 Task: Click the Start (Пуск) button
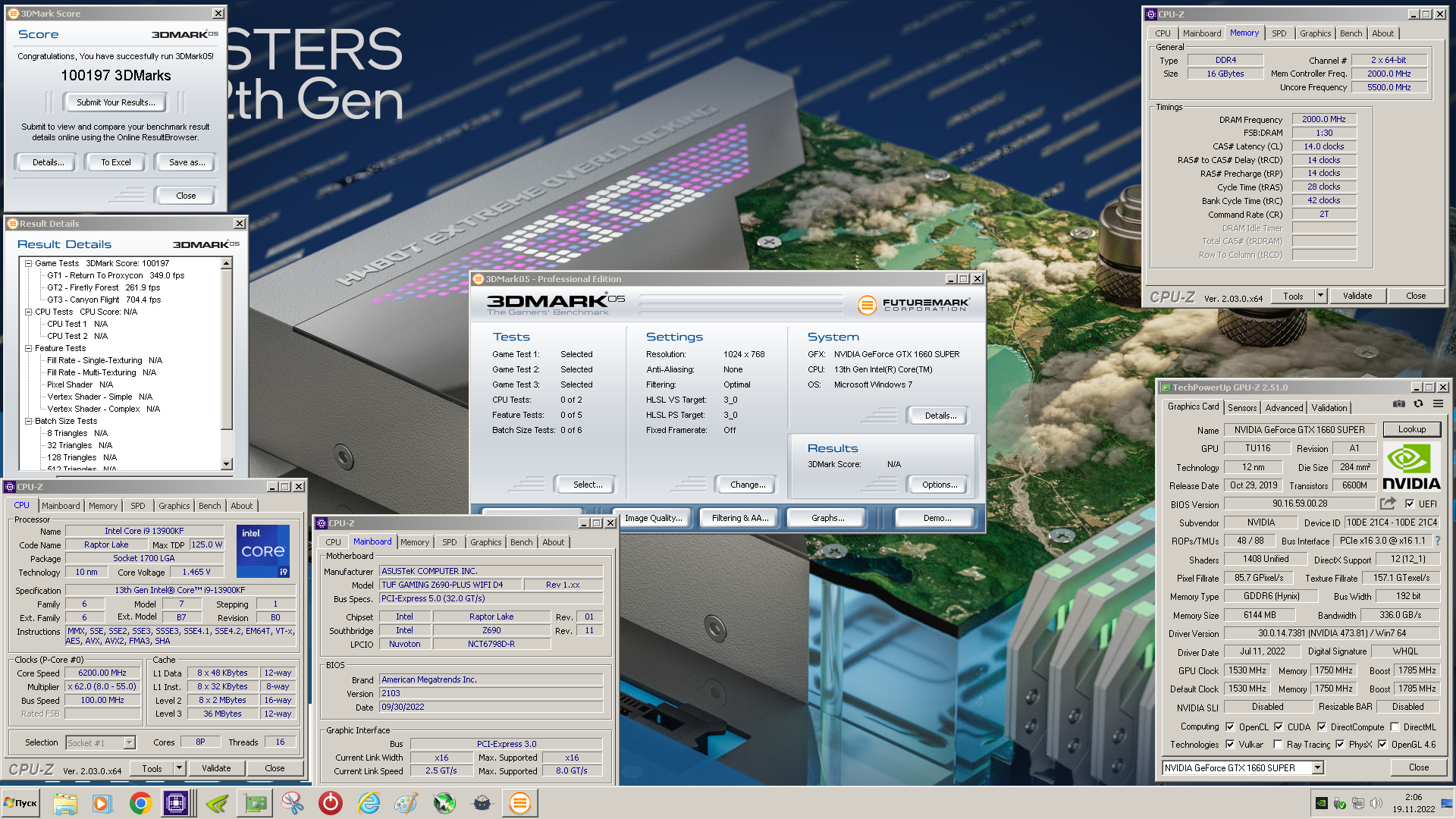coord(20,803)
